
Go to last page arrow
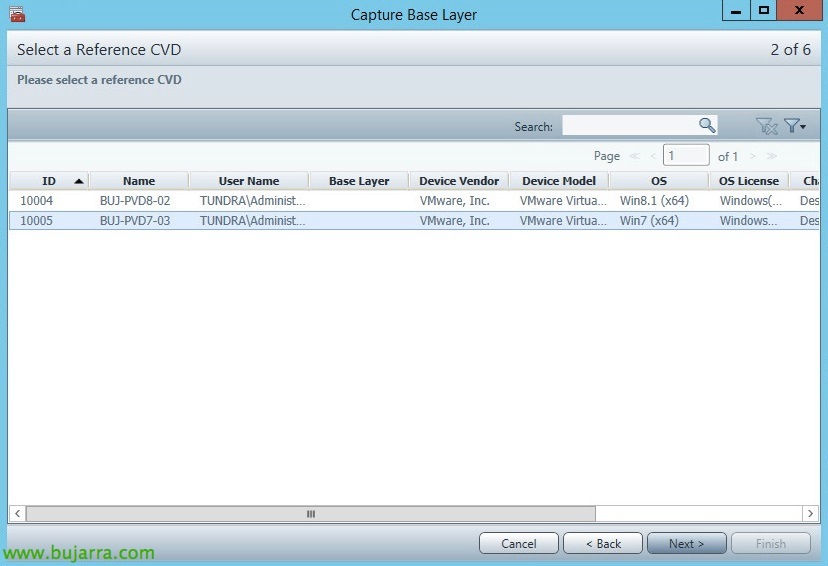[x=771, y=156]
